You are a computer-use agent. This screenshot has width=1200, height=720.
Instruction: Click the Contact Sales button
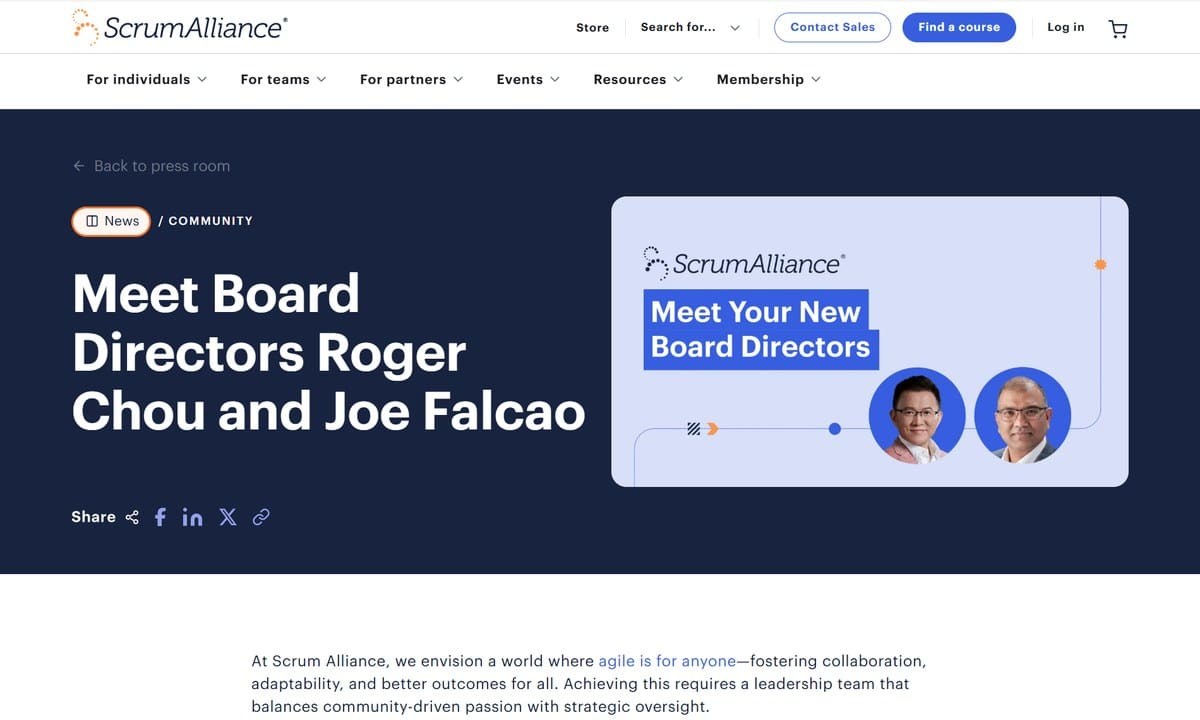point(832,27)
